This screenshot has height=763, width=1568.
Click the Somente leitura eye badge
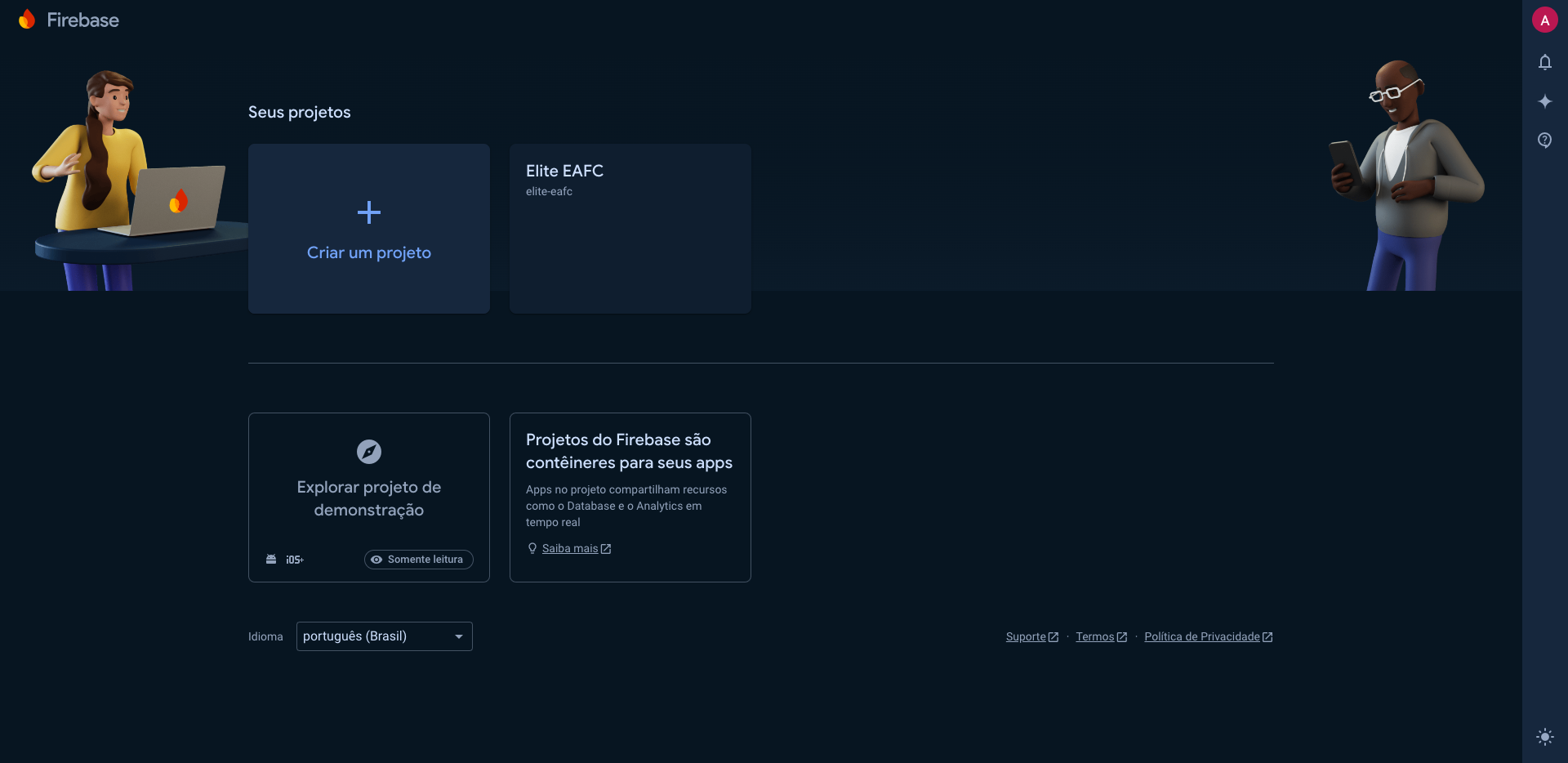(418, 560)
